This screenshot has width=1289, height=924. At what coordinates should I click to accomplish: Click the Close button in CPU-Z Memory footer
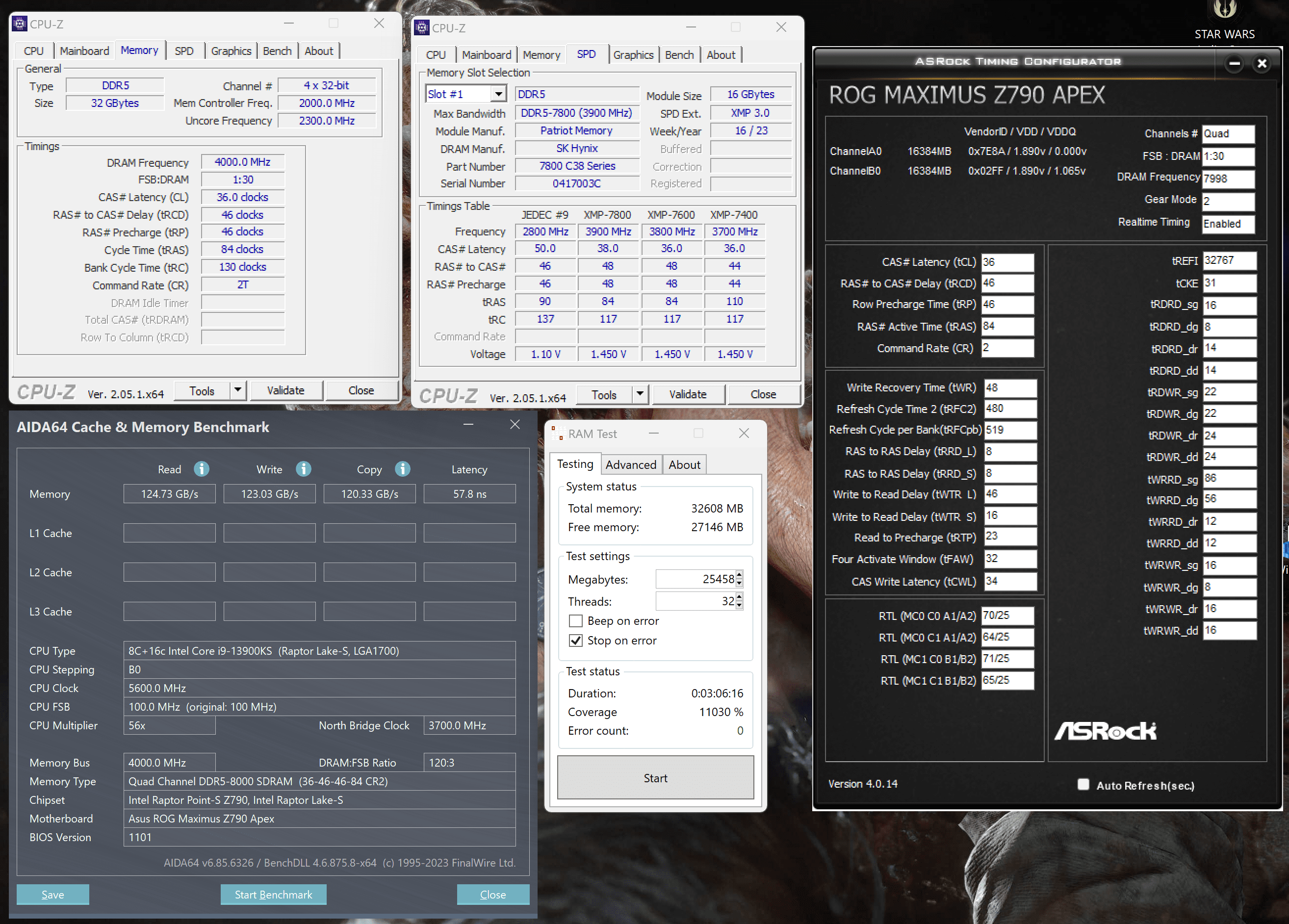coord(361,390)
